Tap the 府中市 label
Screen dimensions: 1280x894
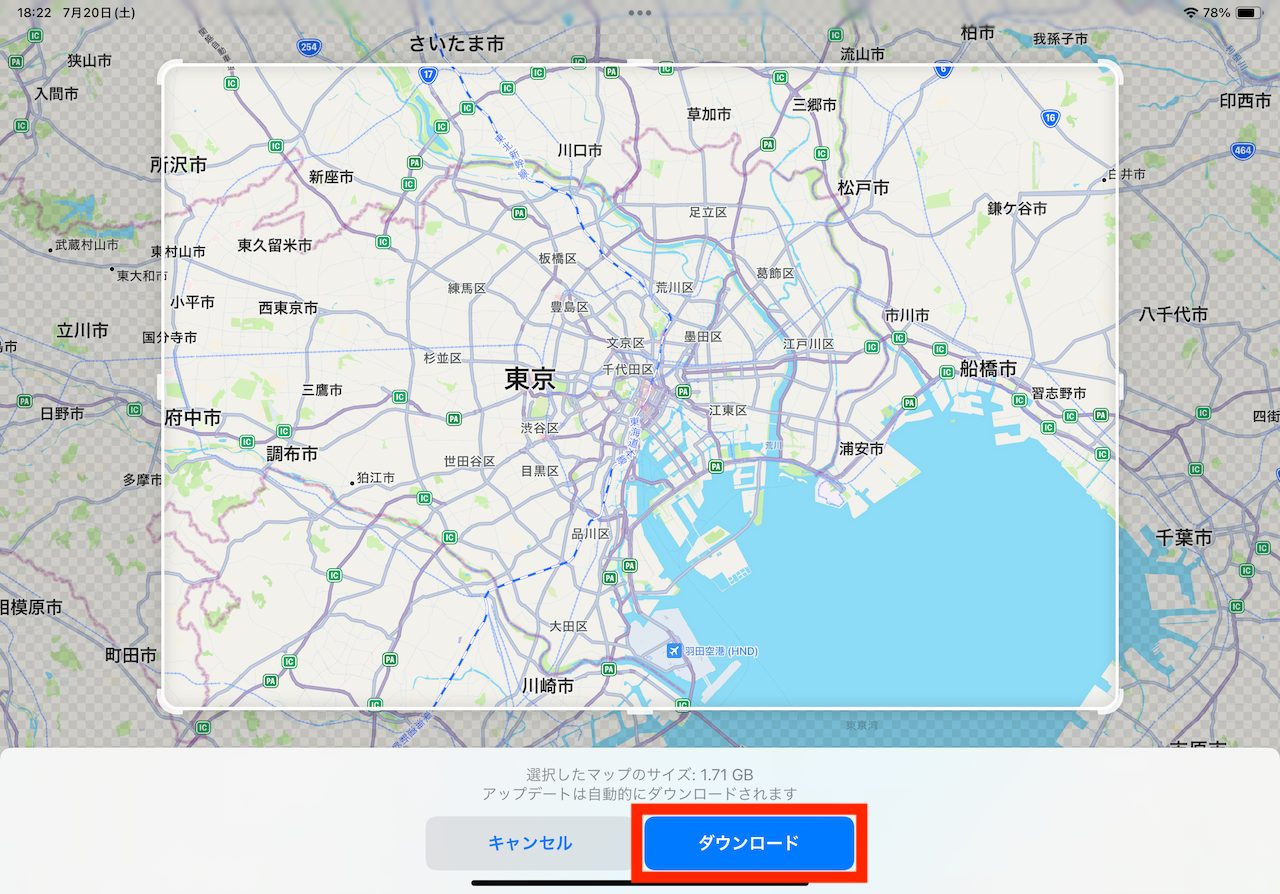pos(193,418)
